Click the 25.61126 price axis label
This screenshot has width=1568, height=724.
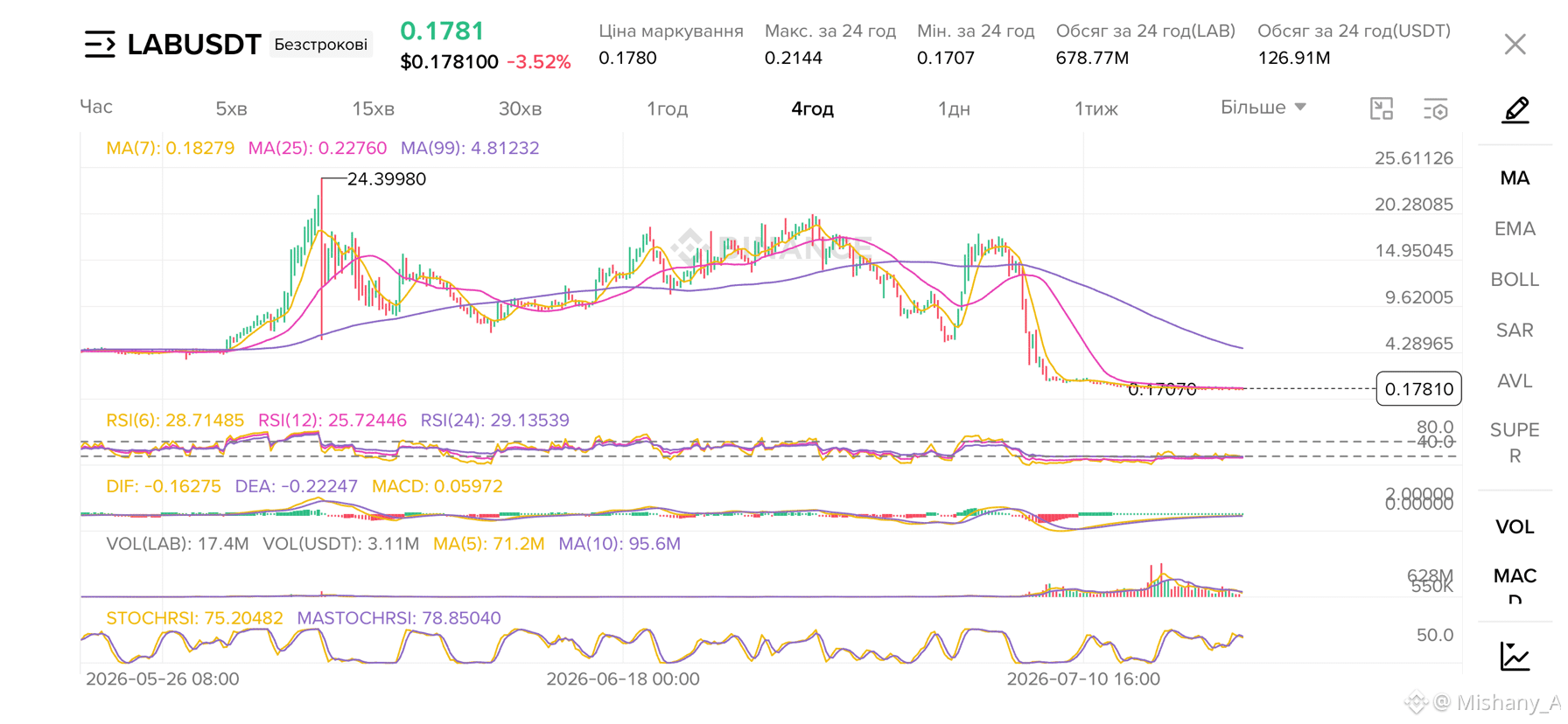pos(1414,158)
